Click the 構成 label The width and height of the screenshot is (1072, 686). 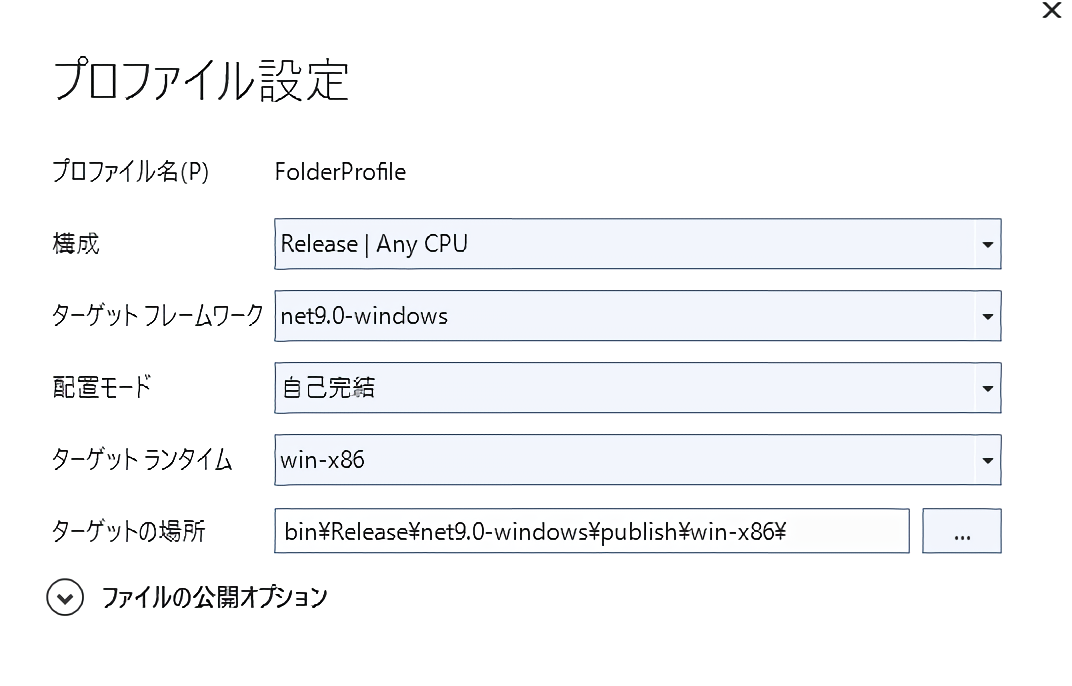(x=76, y=244)
